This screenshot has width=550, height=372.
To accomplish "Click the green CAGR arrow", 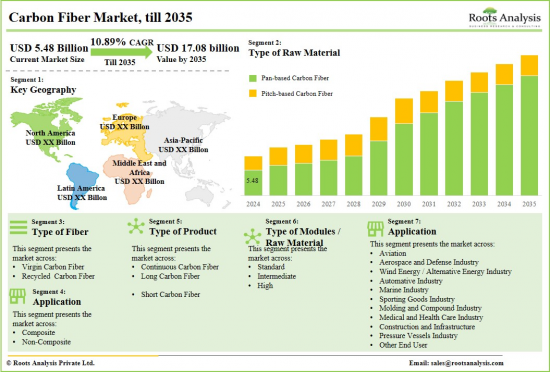I will click(x=122, y=52).
